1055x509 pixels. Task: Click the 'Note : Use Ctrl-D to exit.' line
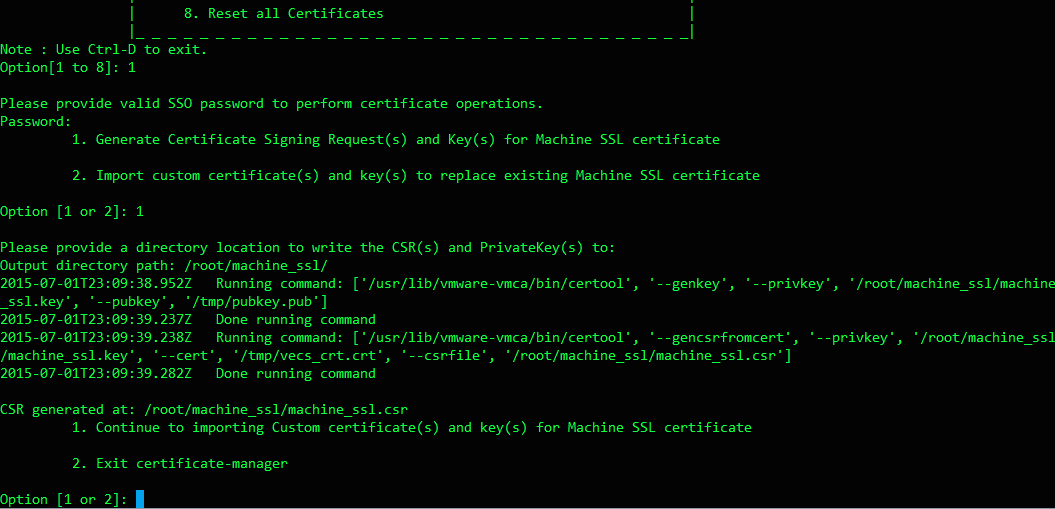(x=104, y=50)
